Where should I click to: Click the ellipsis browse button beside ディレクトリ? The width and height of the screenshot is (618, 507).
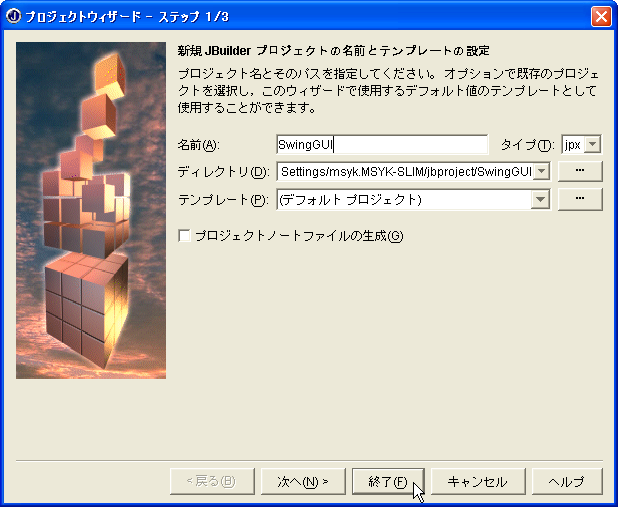point(580,171)
